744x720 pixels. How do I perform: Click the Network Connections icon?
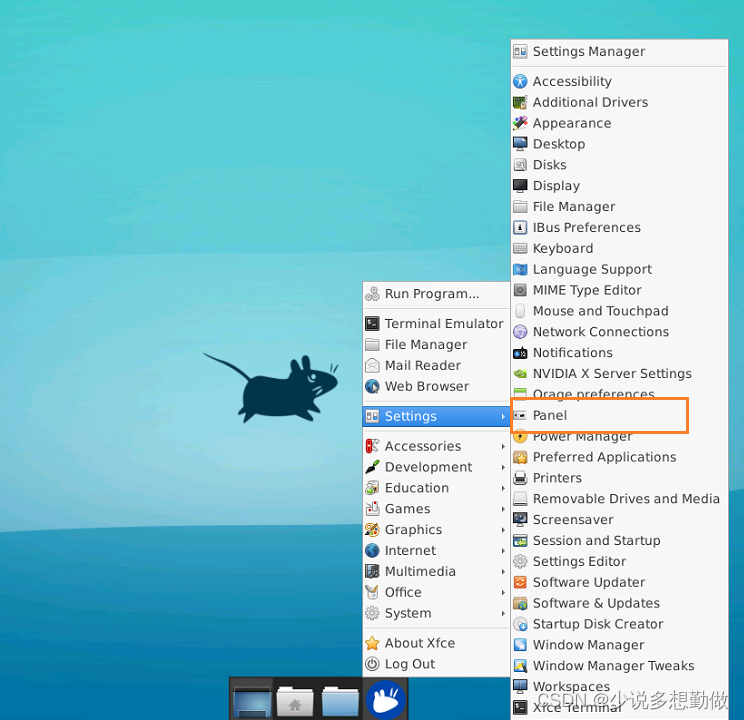coord(520,332)
